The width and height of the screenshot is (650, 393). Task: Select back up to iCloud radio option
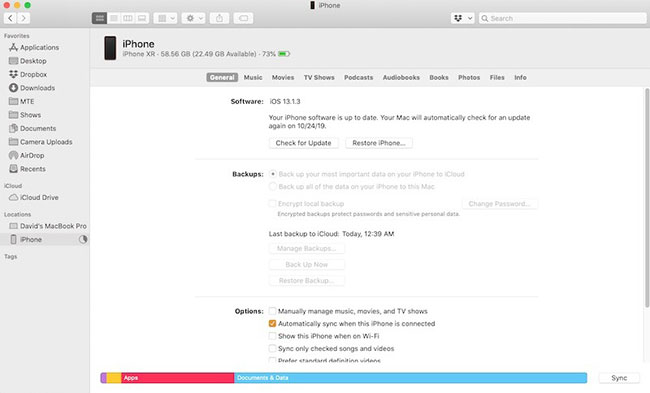coord(273,174)
